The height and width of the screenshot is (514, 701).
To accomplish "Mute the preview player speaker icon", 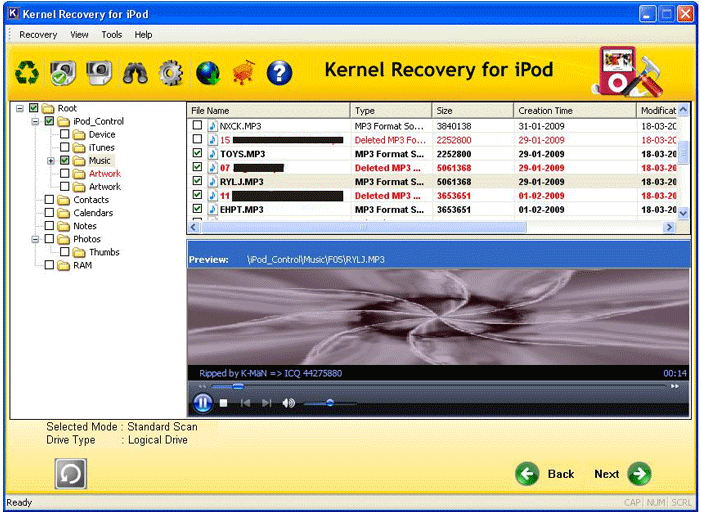I will click(x=288, y=403).
